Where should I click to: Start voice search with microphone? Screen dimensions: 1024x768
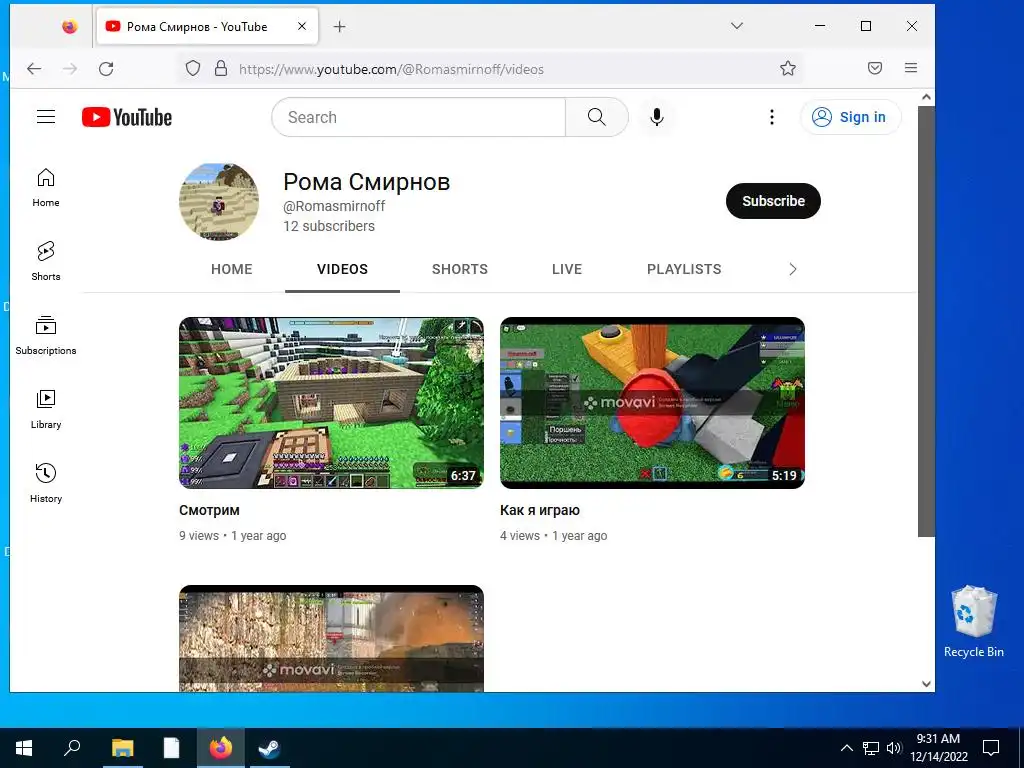tap(657, 118)
